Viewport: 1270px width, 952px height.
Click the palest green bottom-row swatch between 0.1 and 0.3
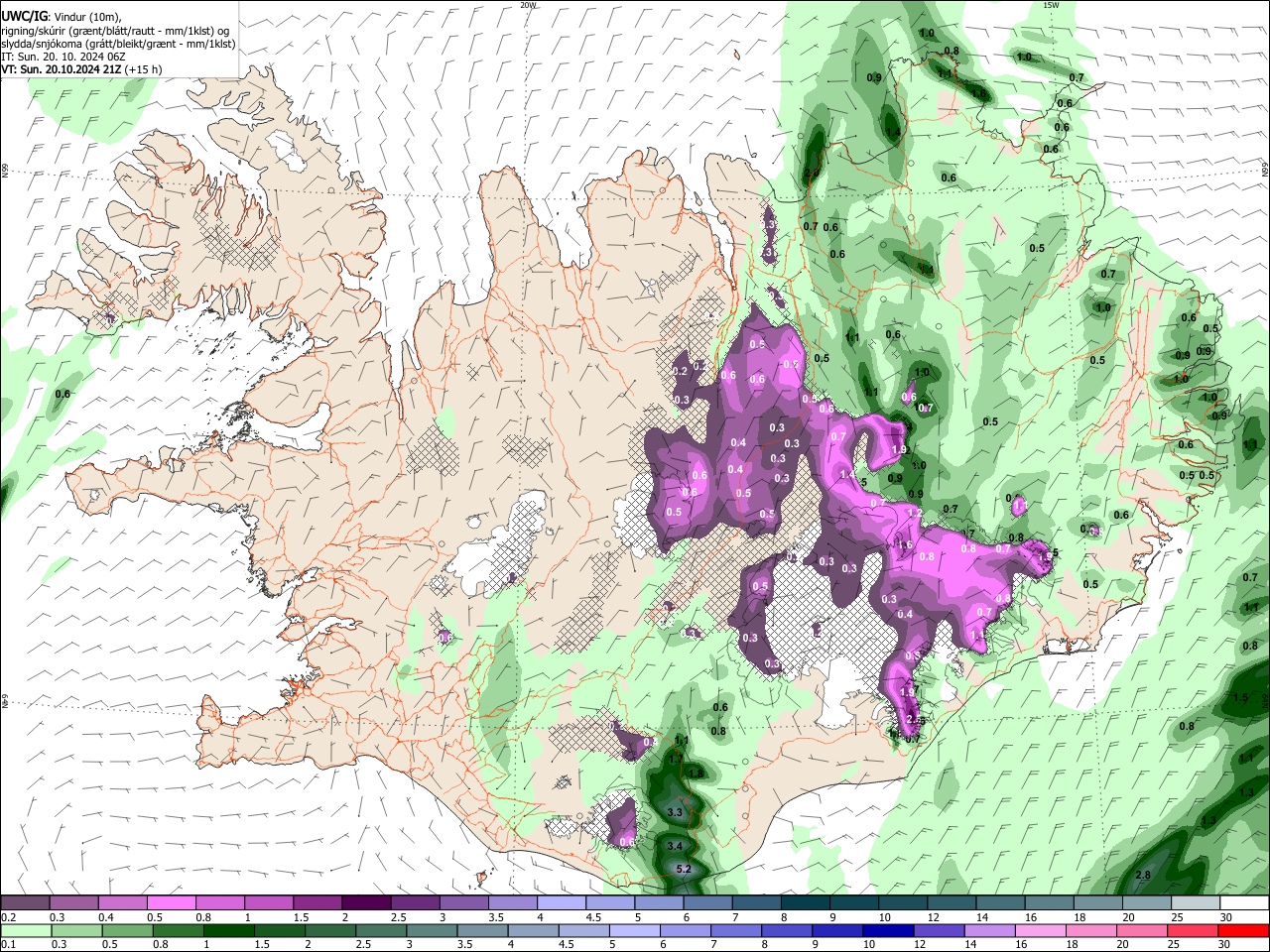click(26, 930)
